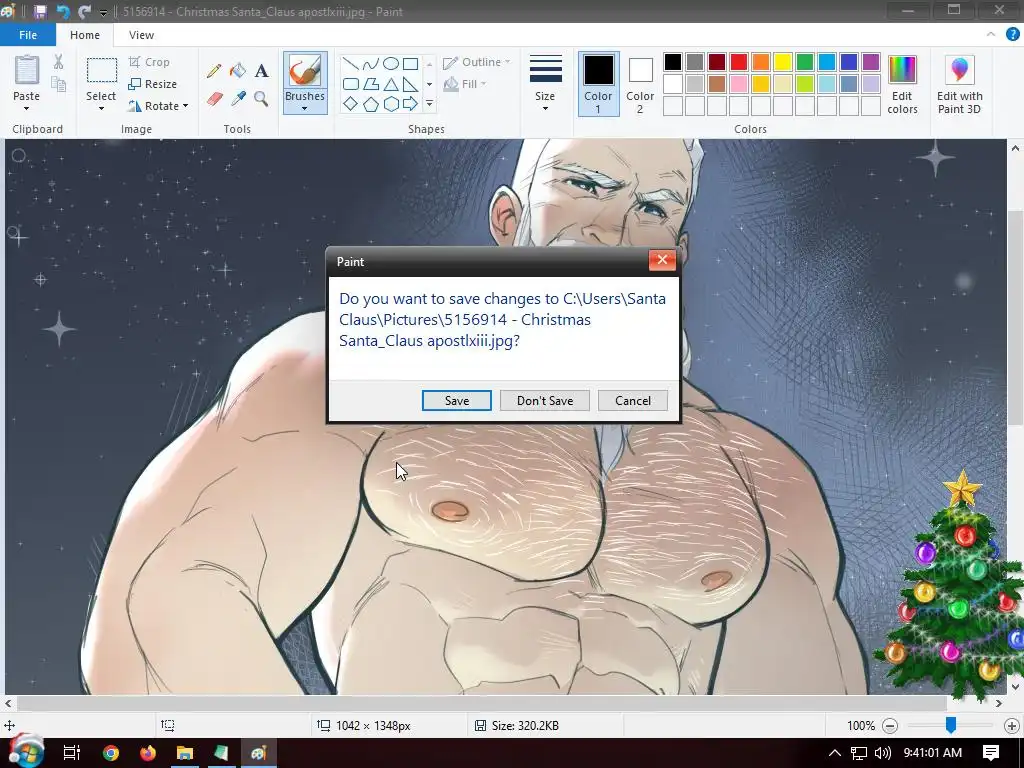Click the Crop button

pyautogui.click(x=149, y=62)
